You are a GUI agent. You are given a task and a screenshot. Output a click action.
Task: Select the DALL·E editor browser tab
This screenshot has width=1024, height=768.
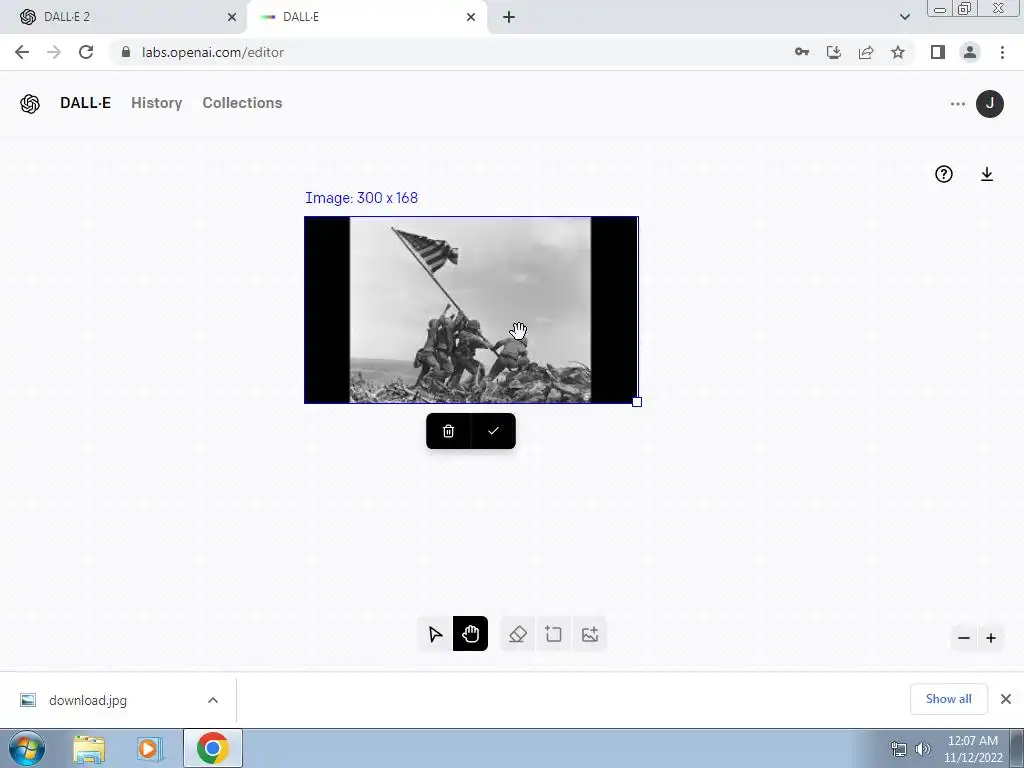(366, 17)
